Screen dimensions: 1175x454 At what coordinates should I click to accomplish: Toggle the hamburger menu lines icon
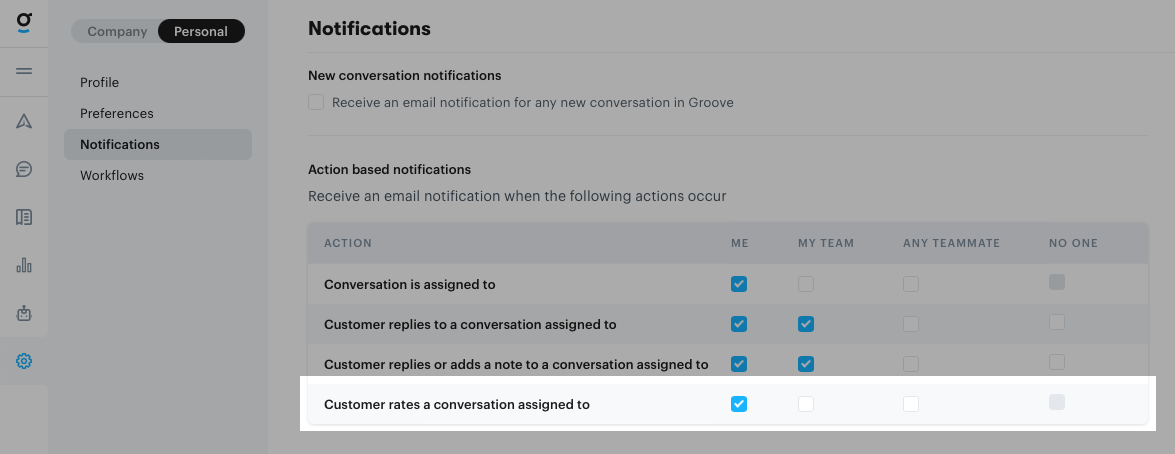click(24, 71)
